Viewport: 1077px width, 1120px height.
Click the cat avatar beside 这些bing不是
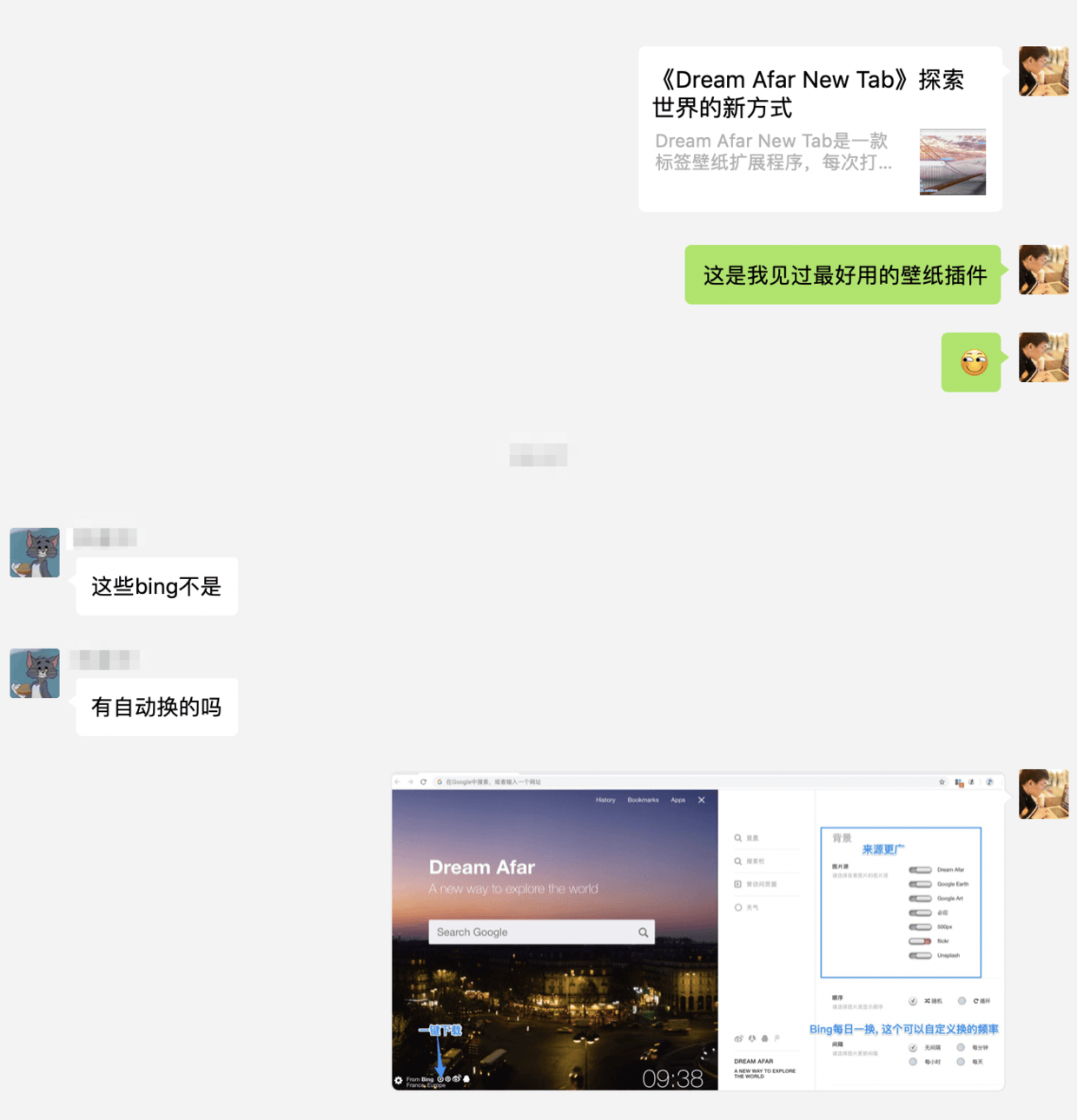coord(35,552)
